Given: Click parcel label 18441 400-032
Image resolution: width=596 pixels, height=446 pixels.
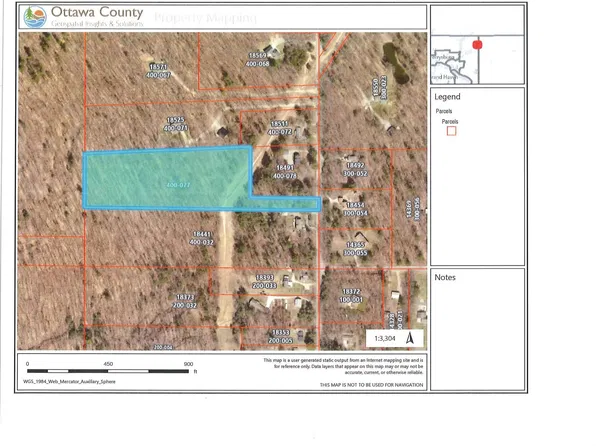Looking at the screenshot, I should (201, 238).
